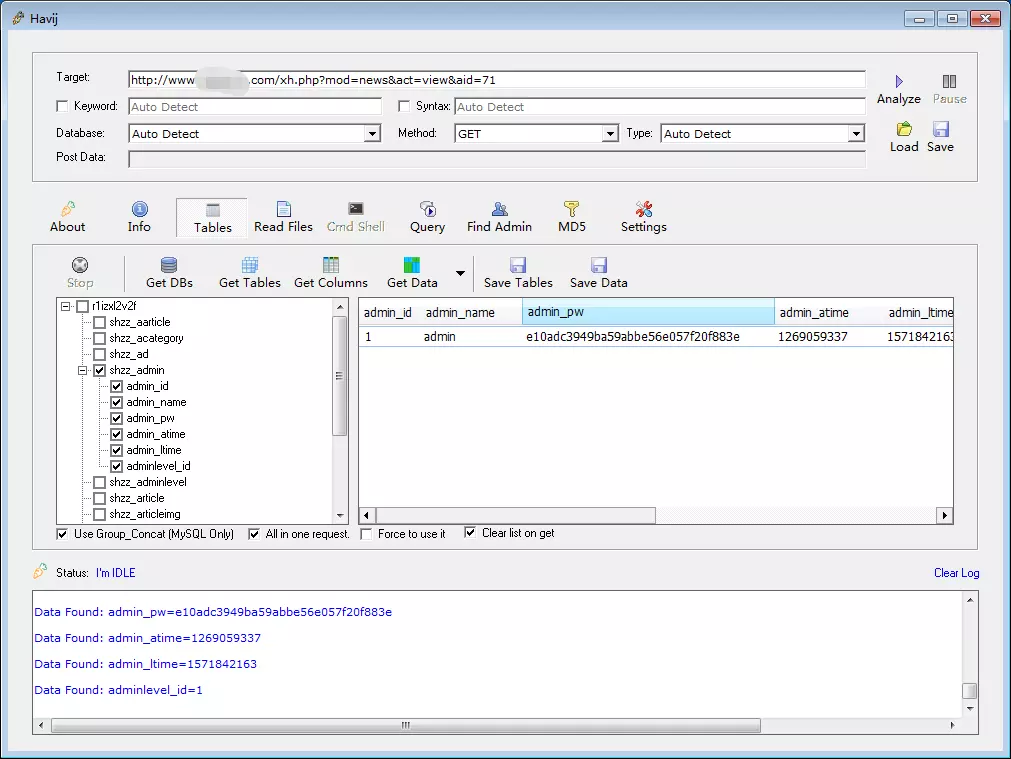Open the About section
The width and height of the screenshot is (1011, 759).
coord(68,217)
